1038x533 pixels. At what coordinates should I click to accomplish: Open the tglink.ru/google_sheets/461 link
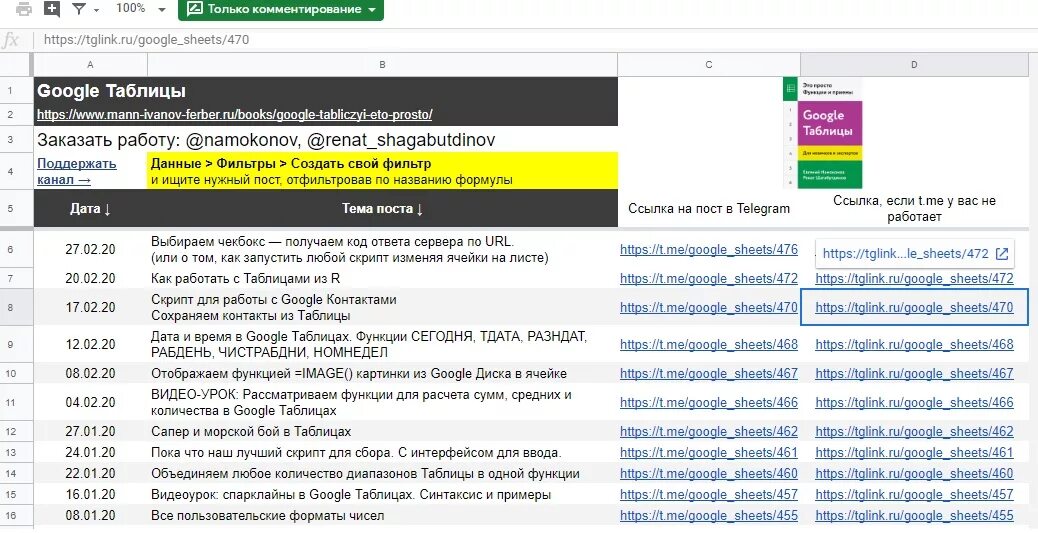tap(914, 453)
